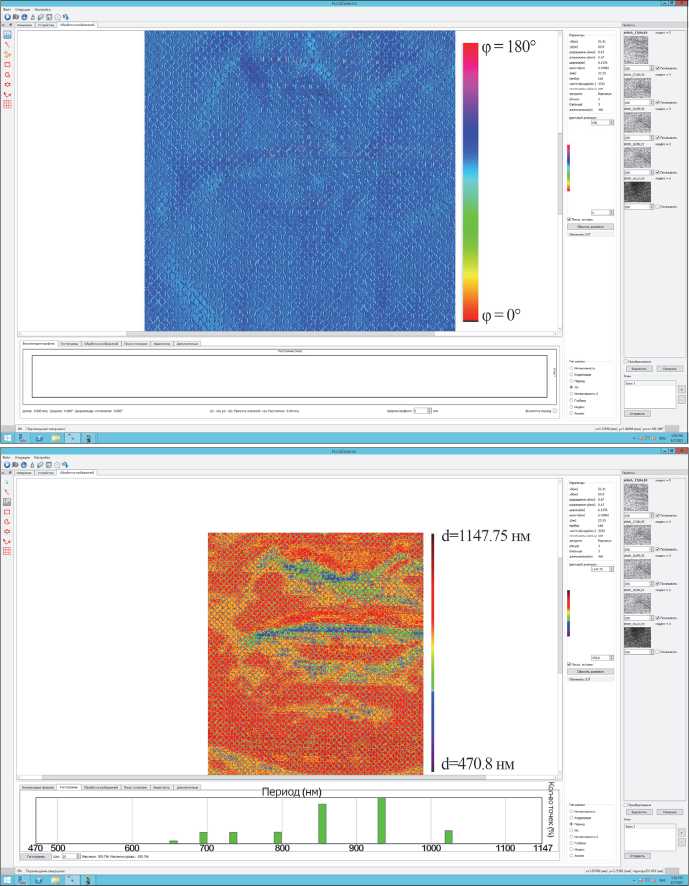Open the Settings menu in the bottom window menu bar

point(42,457)
